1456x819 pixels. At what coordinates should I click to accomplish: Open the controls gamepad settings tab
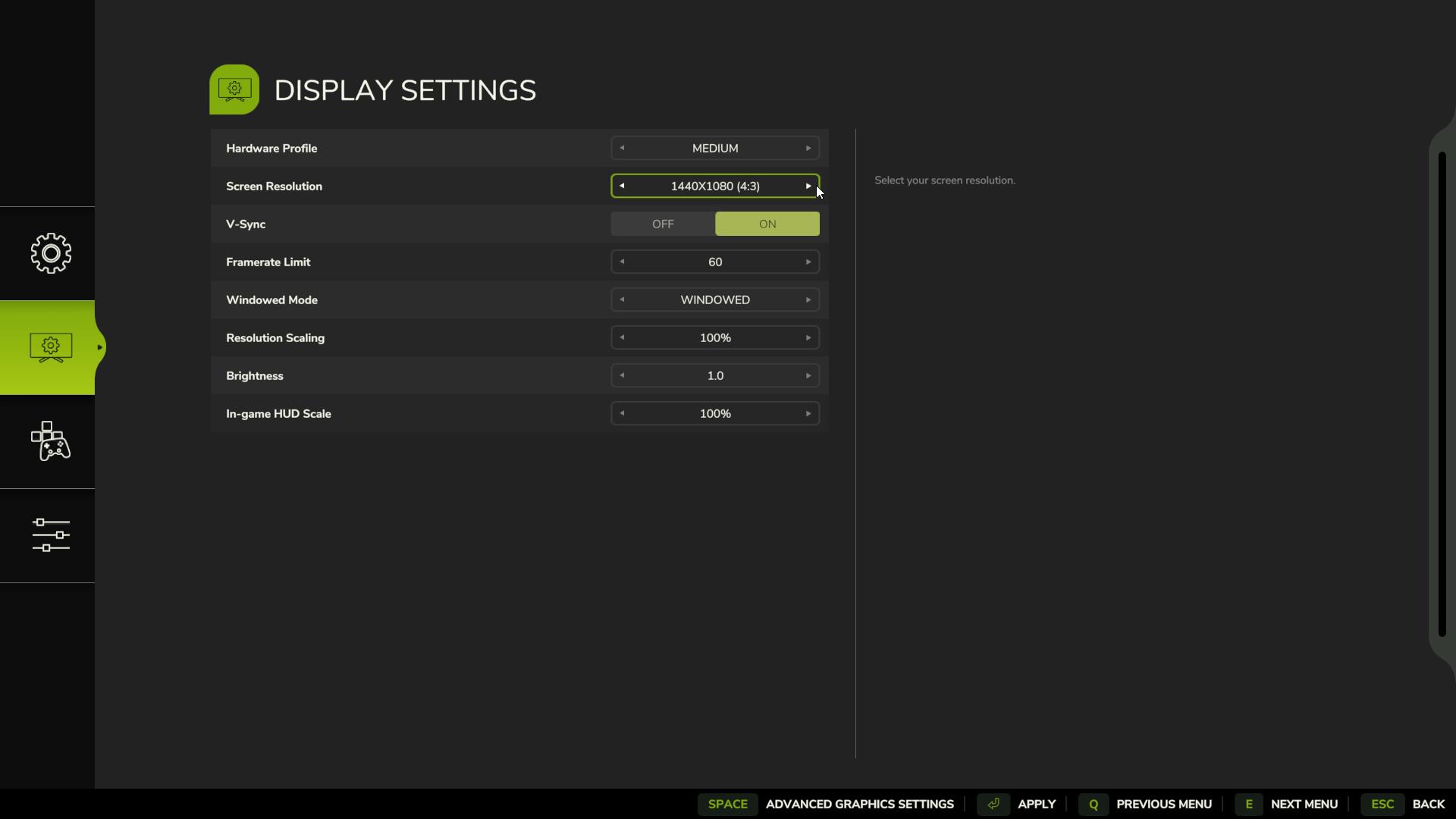pyautogui.click(x=51, y=441)
